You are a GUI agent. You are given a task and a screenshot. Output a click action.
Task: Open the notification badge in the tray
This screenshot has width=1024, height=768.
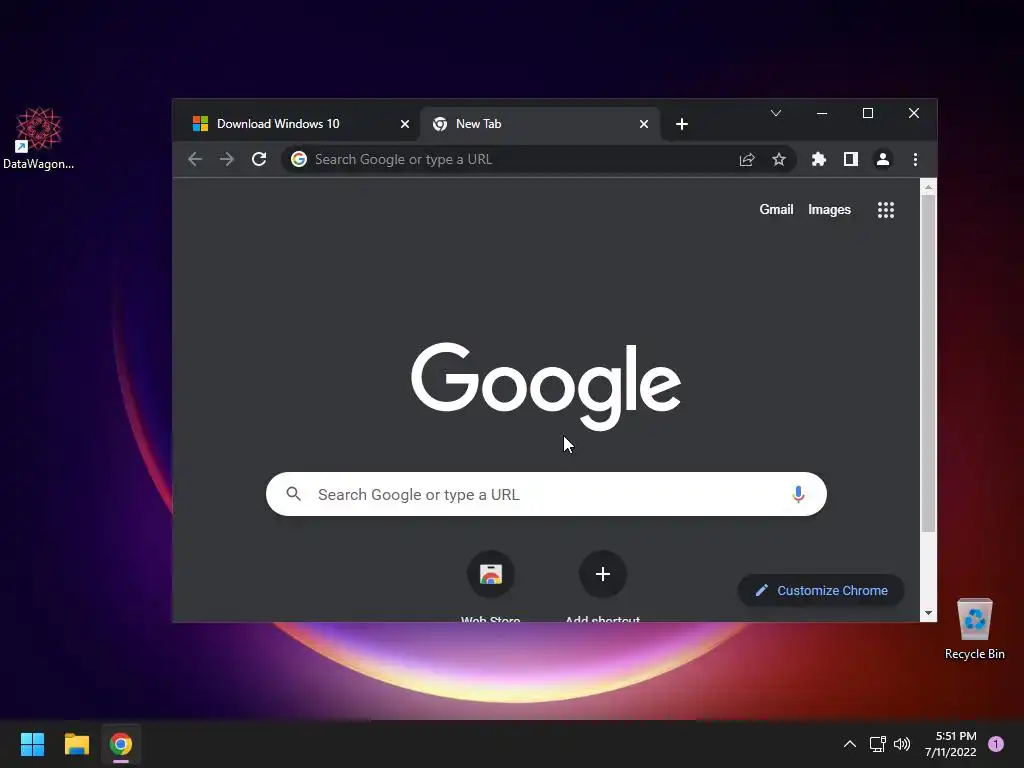[x=996, y=744]
